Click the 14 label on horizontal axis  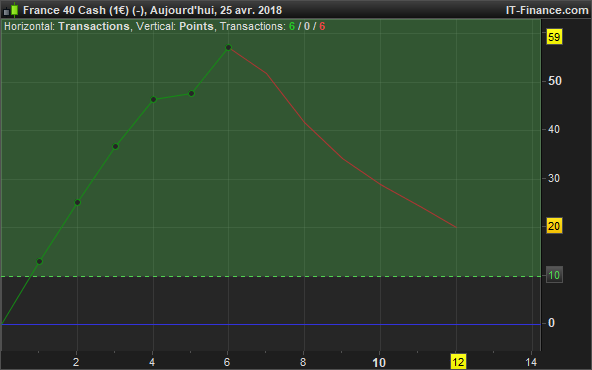tap(531, 362)
